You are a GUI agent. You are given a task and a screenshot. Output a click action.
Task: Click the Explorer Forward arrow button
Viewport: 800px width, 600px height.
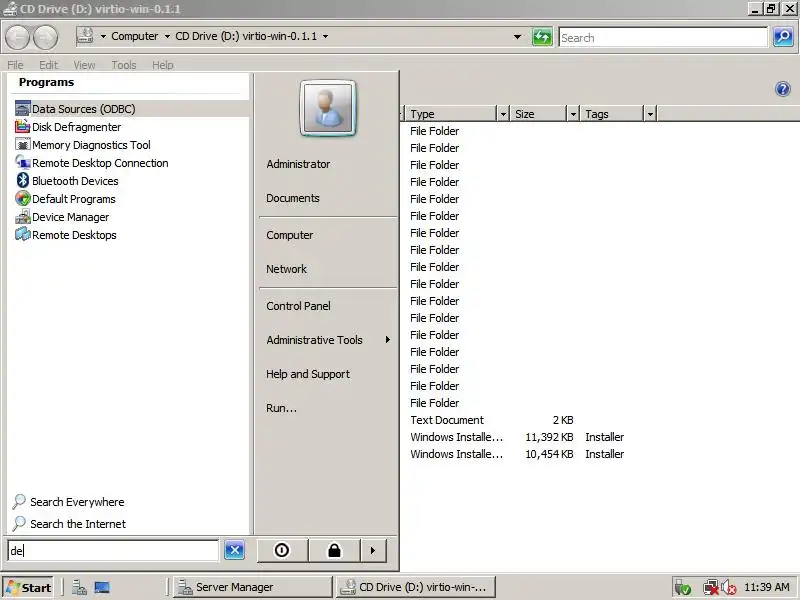pos(45,37)
